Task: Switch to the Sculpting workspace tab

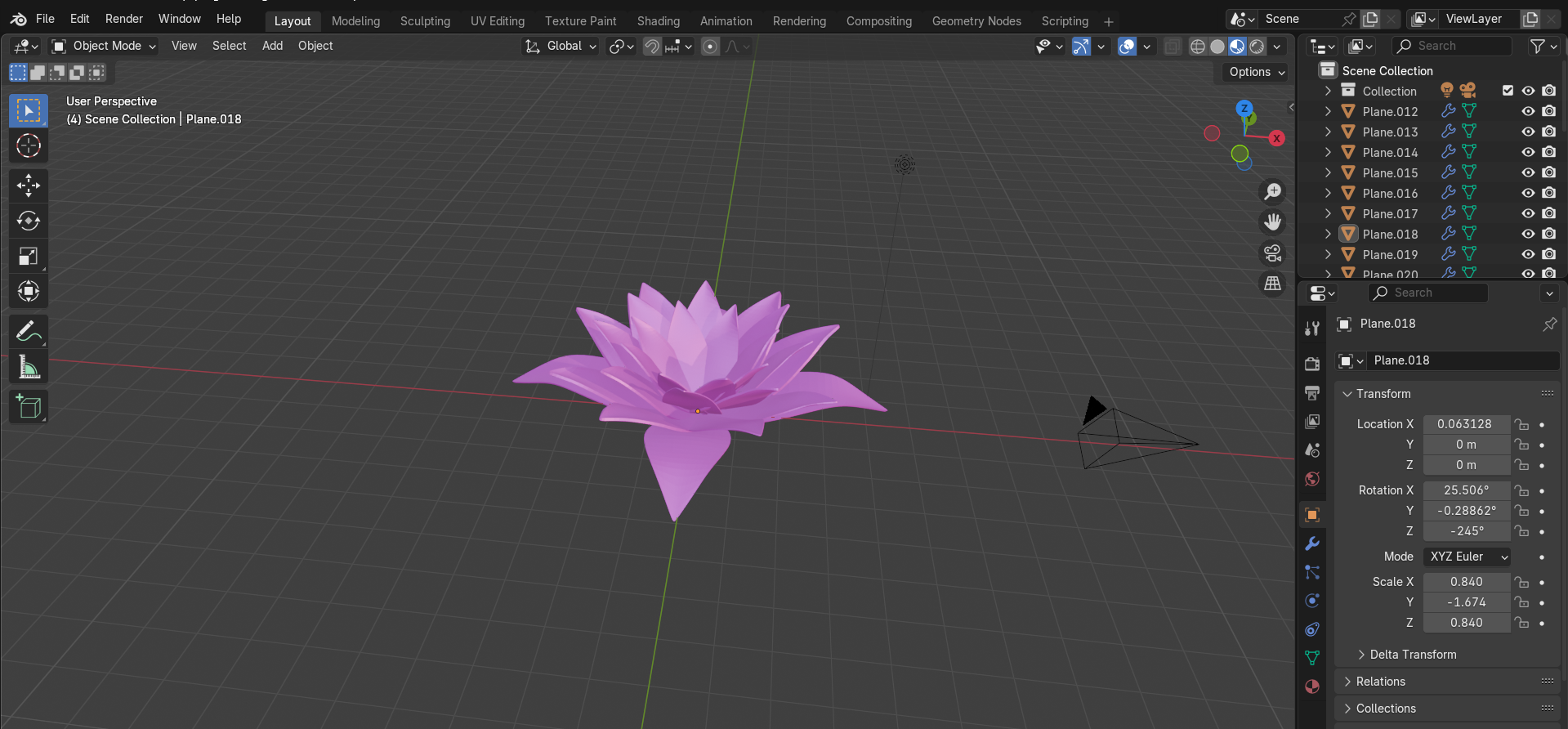Action: tap(425, 21)
